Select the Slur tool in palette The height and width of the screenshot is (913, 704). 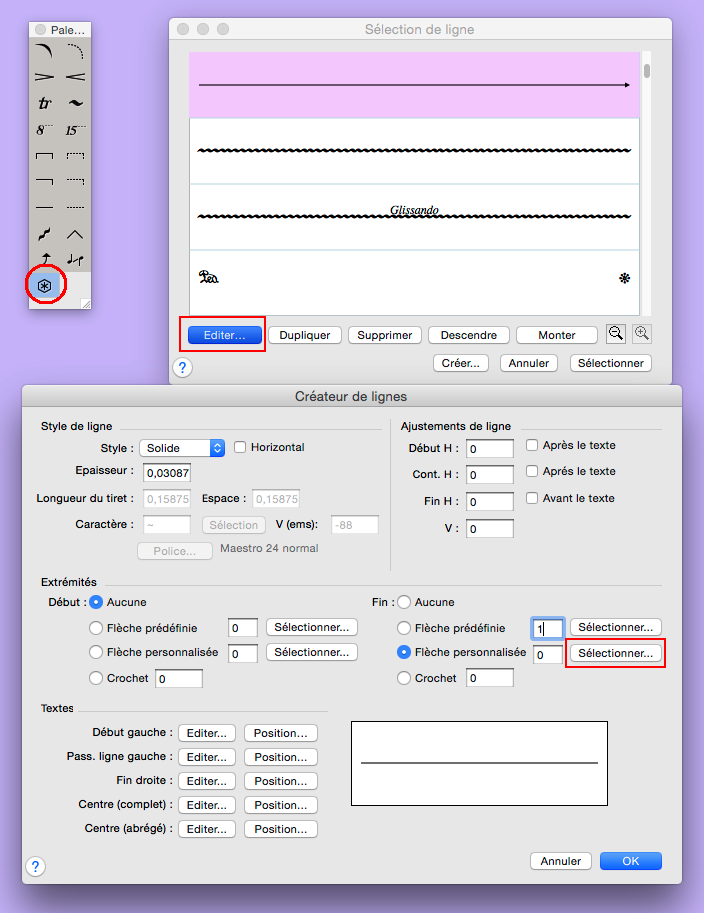point(45,51)
